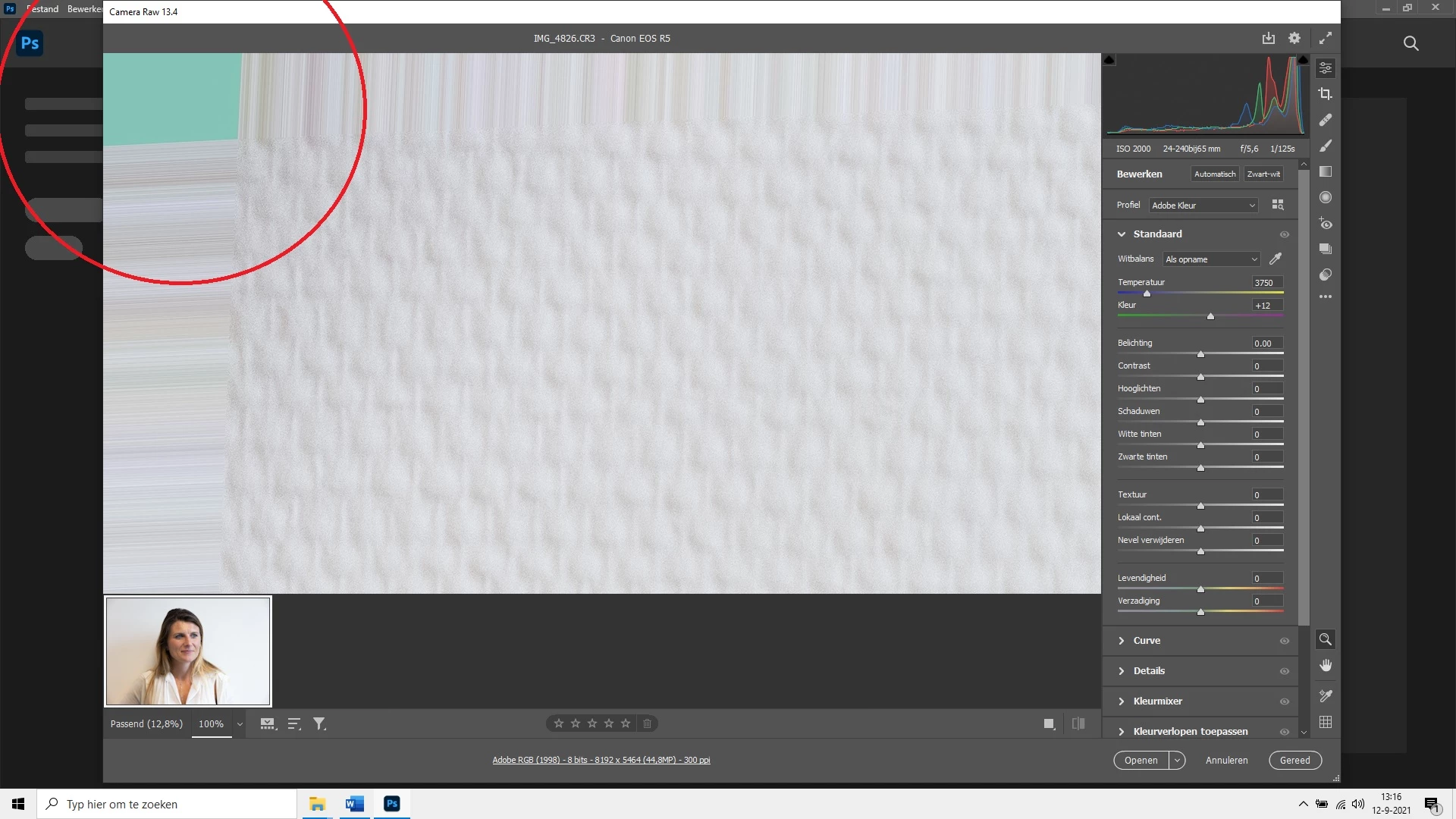Toggle Details panel visibility eye
Image resolution: width=1456 pixels, height=819 pixels.
coord(1285,671)
